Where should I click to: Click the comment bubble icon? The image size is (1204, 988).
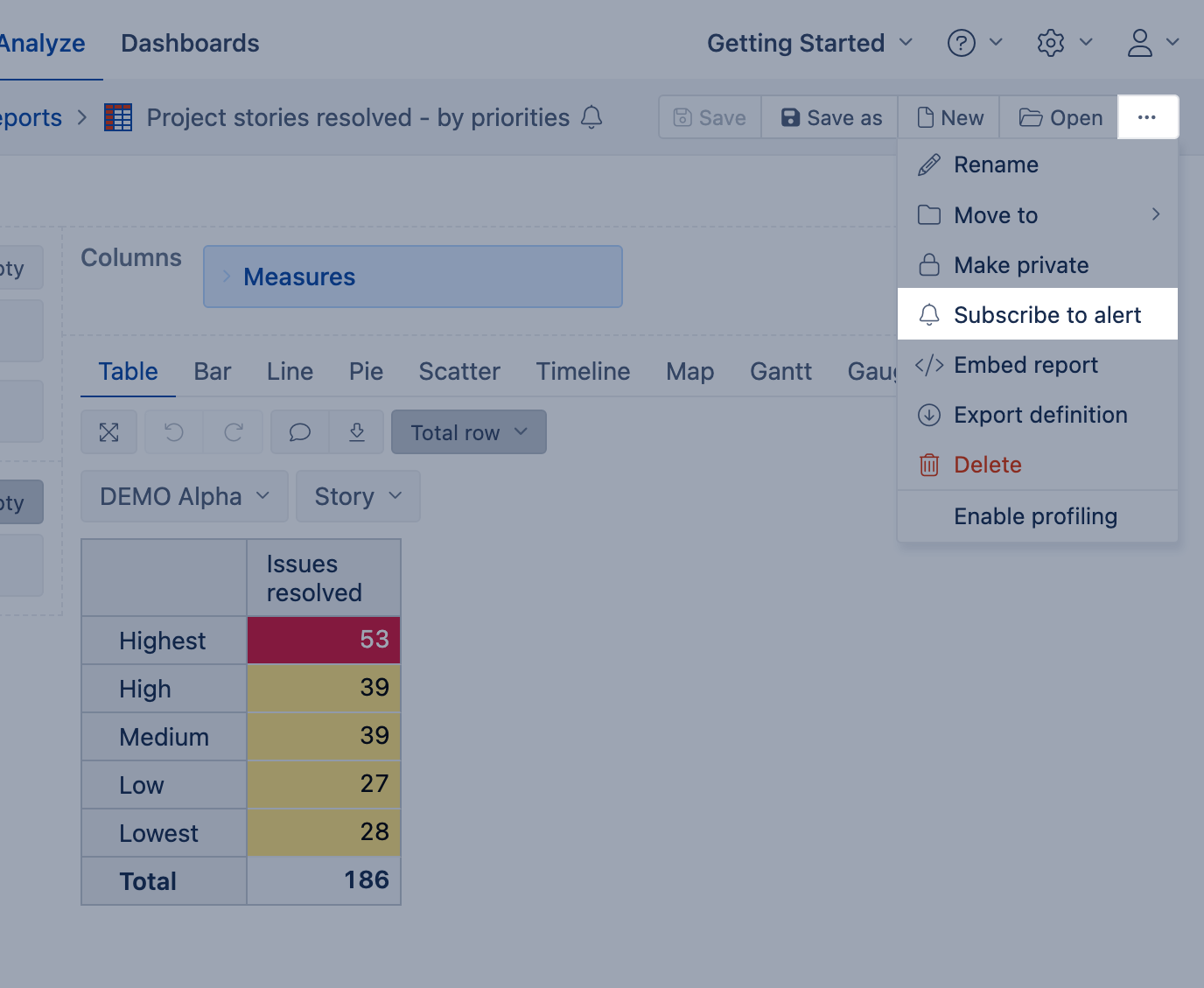299,432
